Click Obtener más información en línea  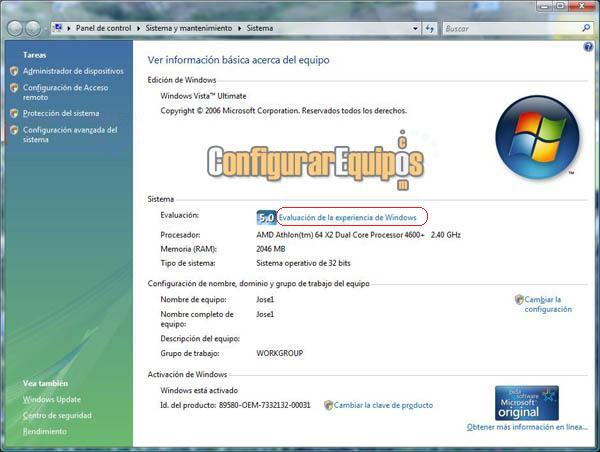click(x=527, y=427)
